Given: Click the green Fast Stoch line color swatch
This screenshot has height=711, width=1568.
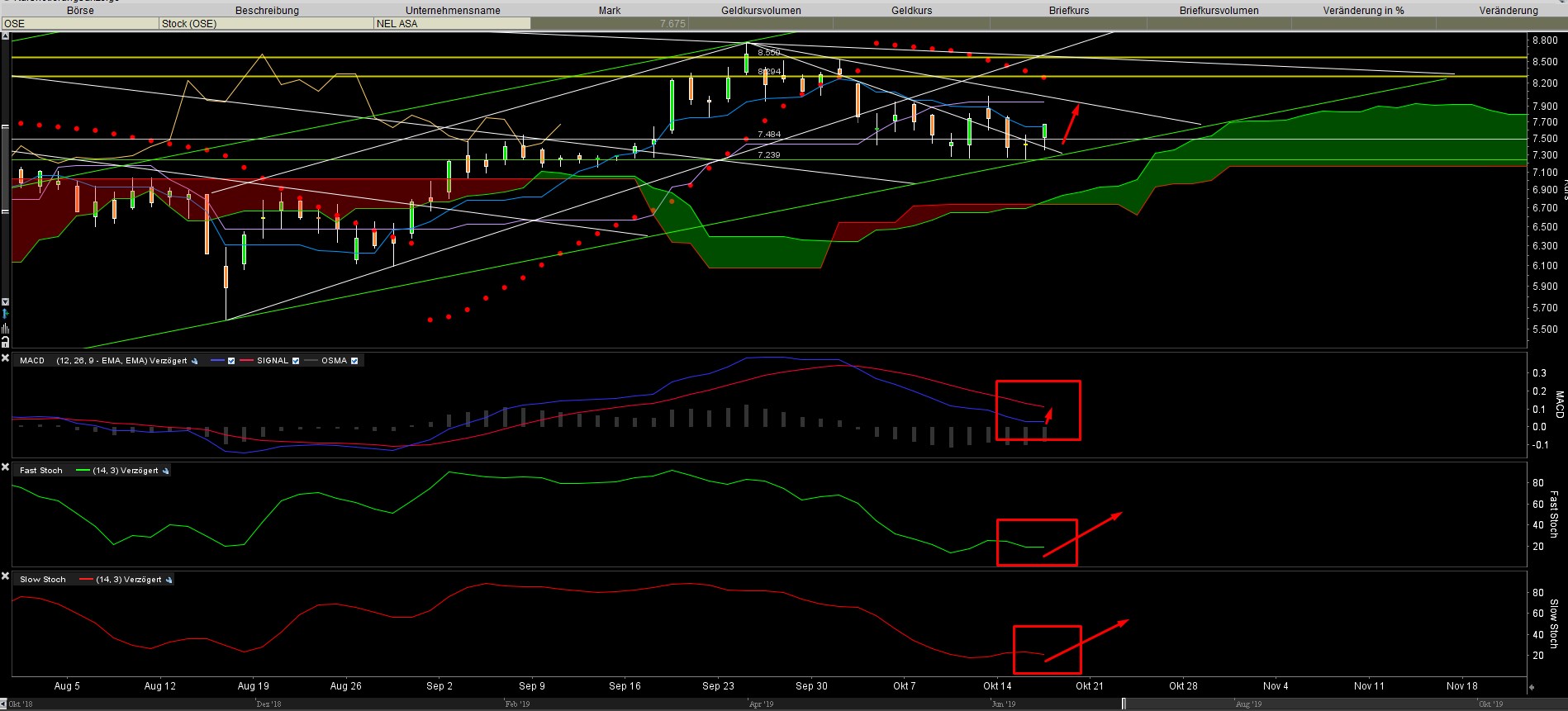Looking at the screenshot, I should [83, 471].
